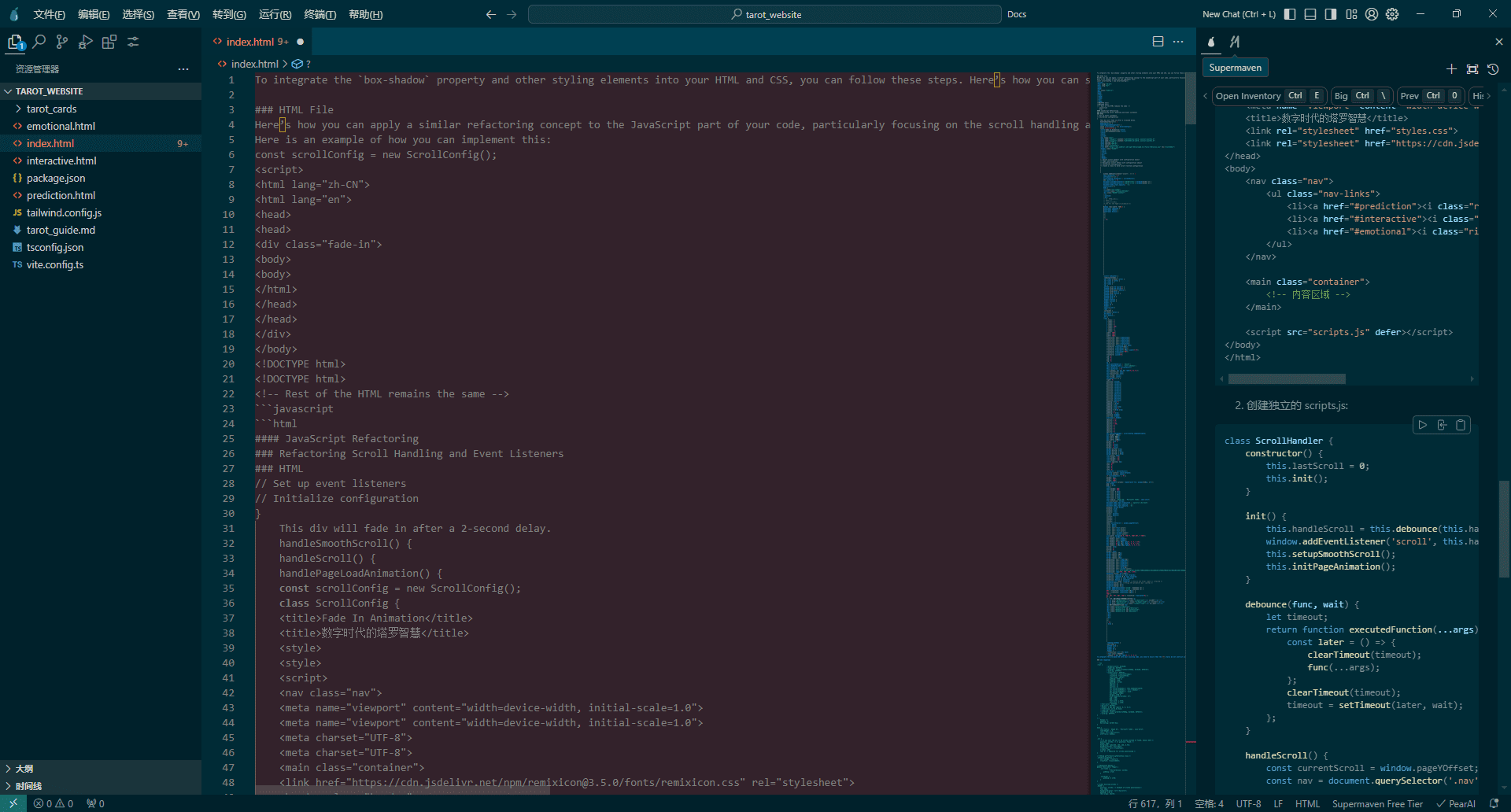Open the Explorer view in activity bar
Screen dimensions: 1511x812
(15, 42)
